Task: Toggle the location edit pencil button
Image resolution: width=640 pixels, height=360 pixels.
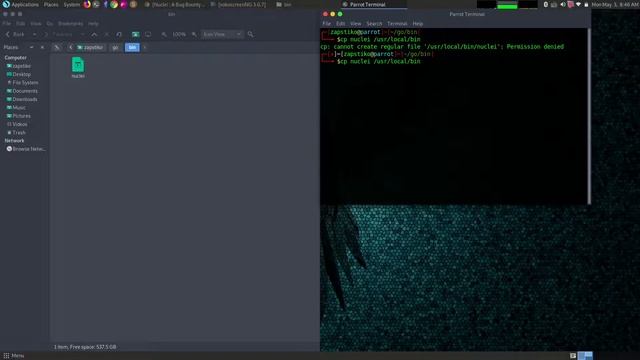Action: (57, 47)
